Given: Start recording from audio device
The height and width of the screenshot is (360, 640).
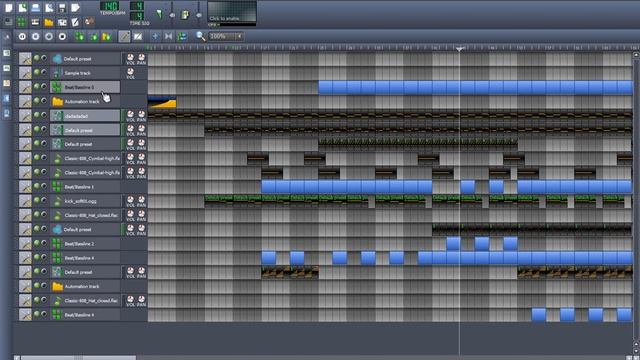Looking at the screenshot, I should coord(36,36).
